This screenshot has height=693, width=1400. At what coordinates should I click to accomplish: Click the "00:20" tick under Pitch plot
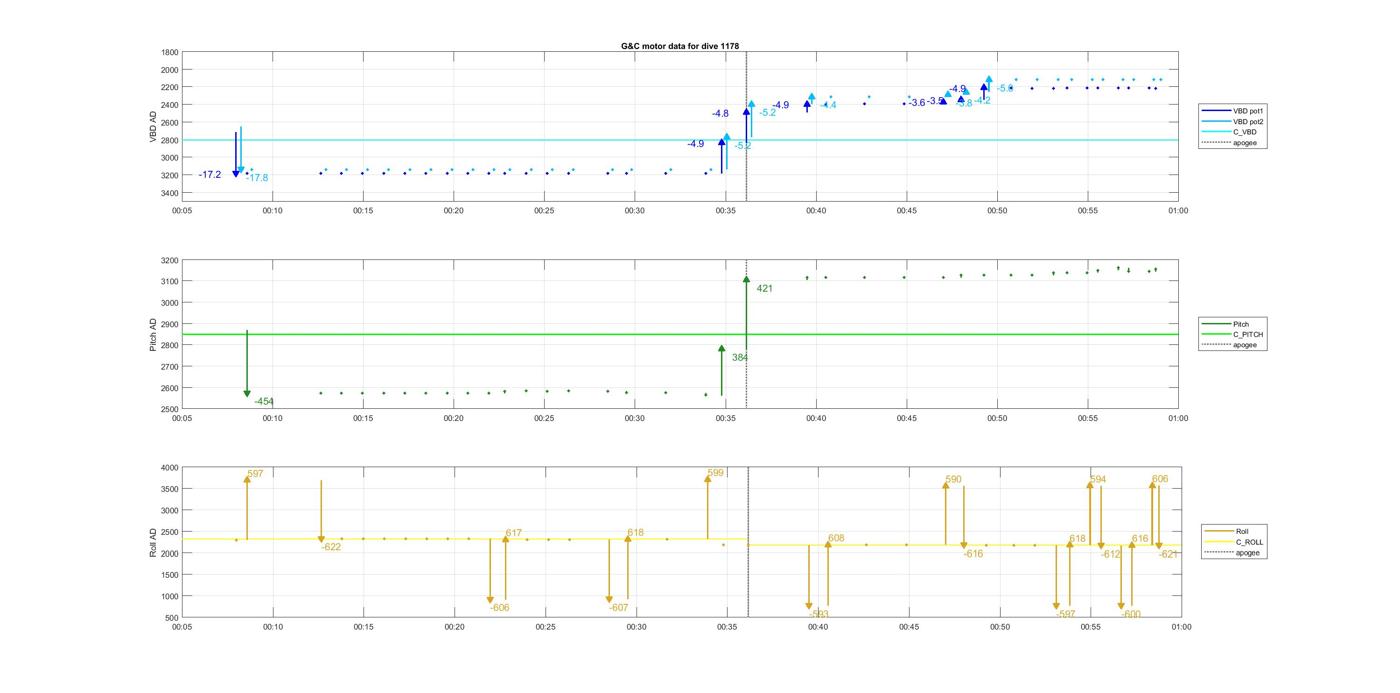(x=453, y=419)
